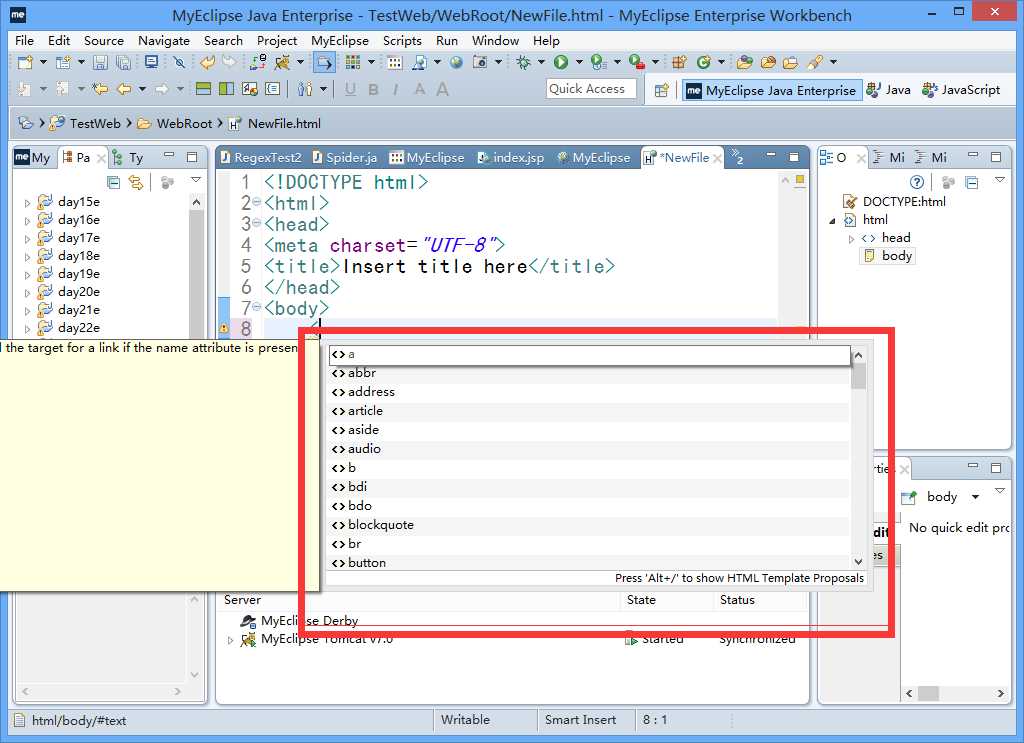Image resolution: width=1024 pixels, height=743 pixels.
Task: Open the body dropdown in Properties panel
Action: tap(975, 497)
